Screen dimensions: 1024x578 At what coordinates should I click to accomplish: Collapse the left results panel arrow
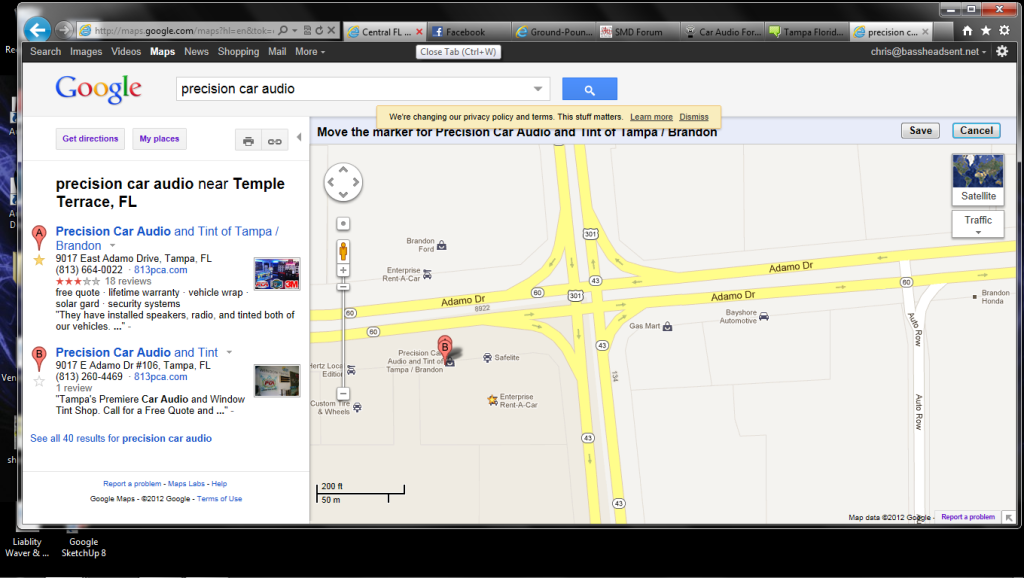[299, 138]
